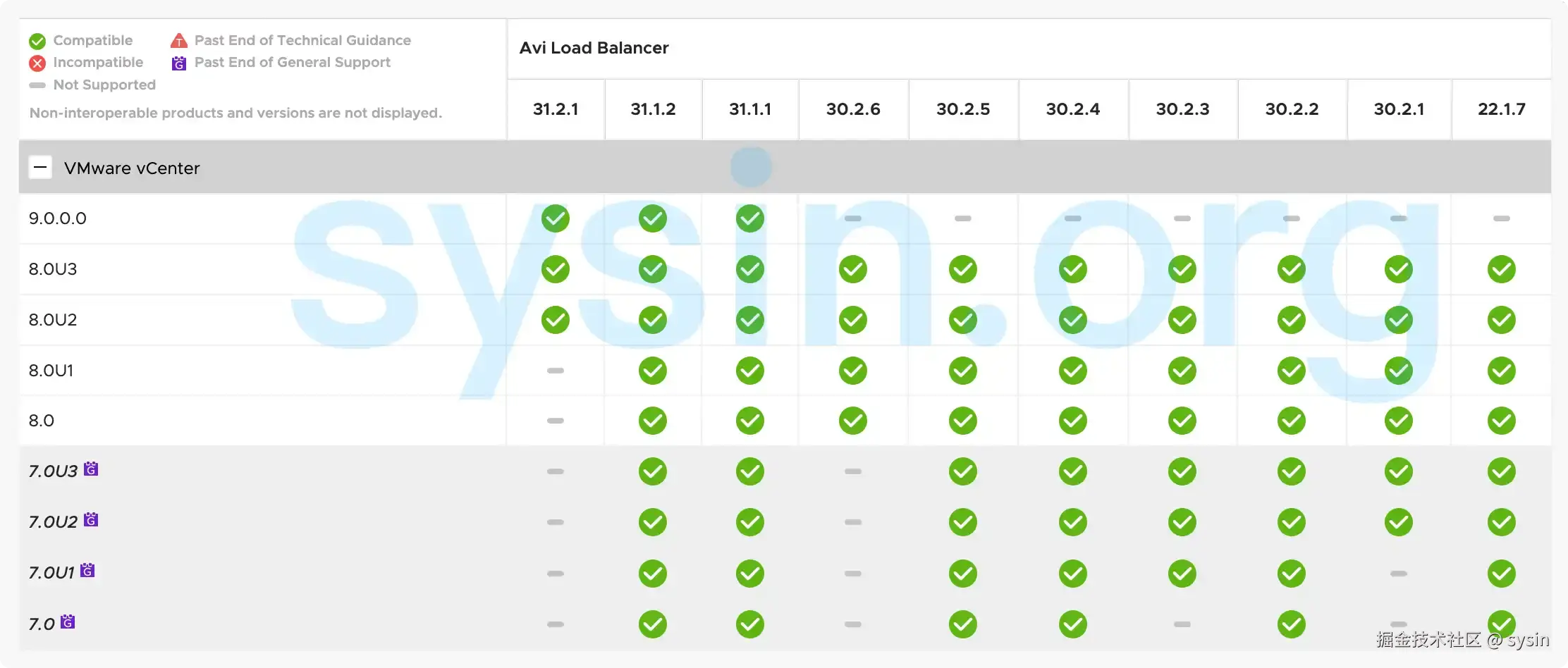Click the General Support badge next to 7.0U3
The height and width of the screenshot is (668, 1568).
coord(91,469)
